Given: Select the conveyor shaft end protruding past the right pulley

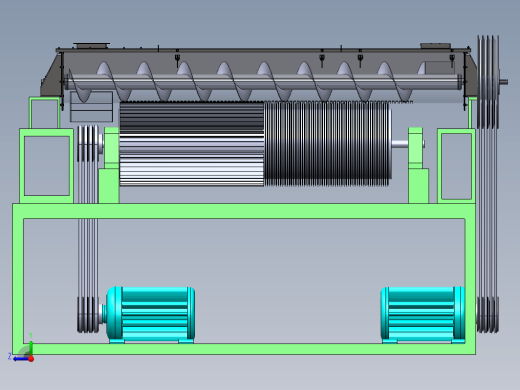Looking at the screenshot, I should (504, 82).
